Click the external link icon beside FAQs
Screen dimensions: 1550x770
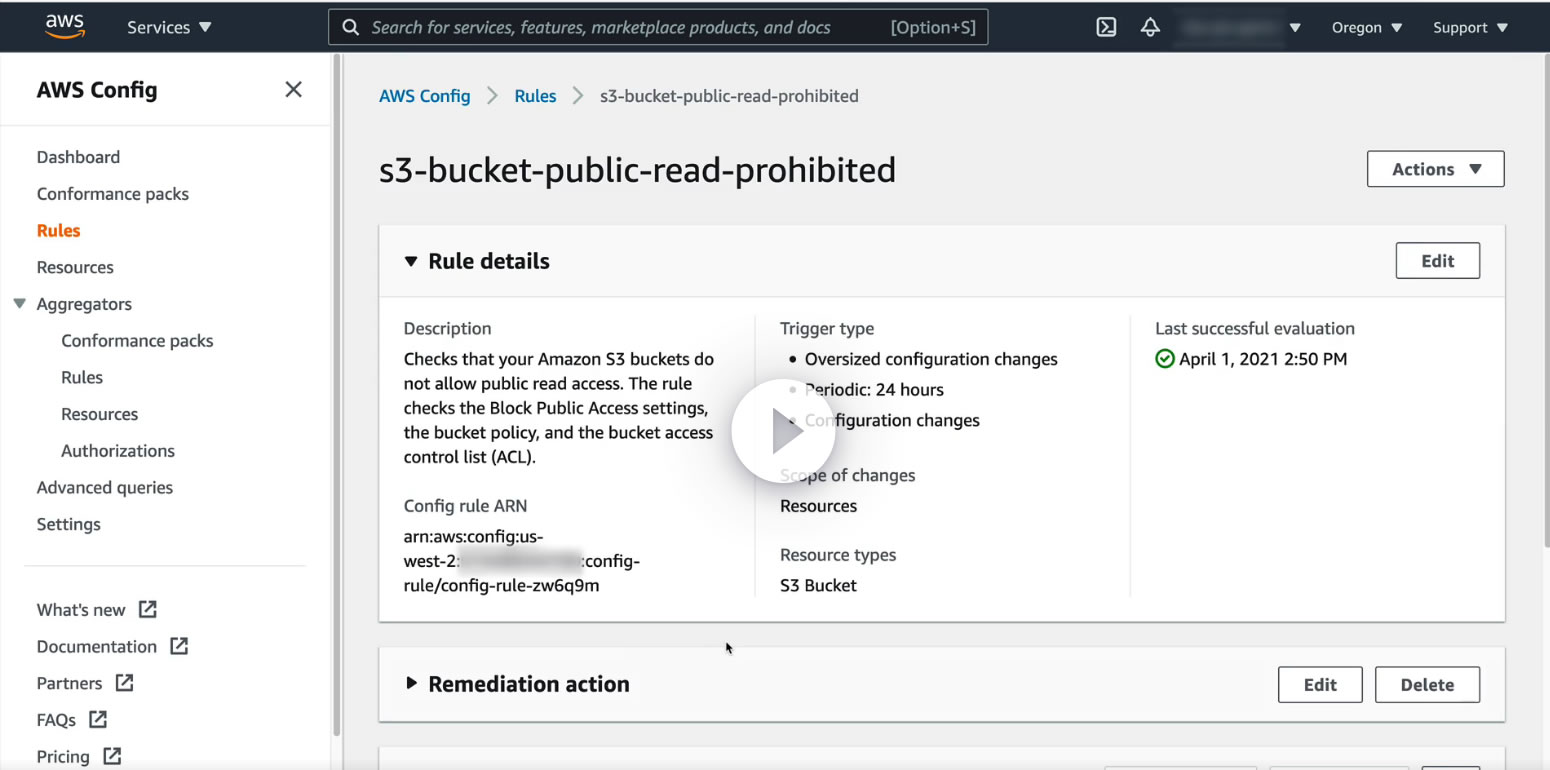tap(98, 719)
